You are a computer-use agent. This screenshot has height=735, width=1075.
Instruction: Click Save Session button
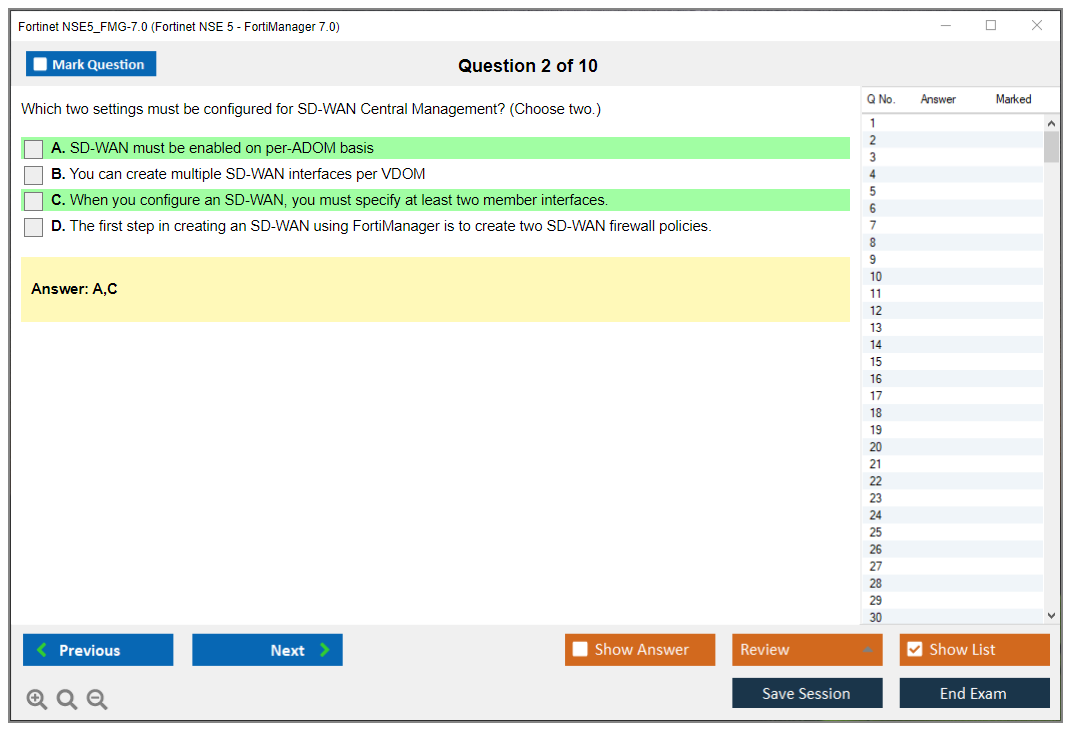click(x=806, y=693)
